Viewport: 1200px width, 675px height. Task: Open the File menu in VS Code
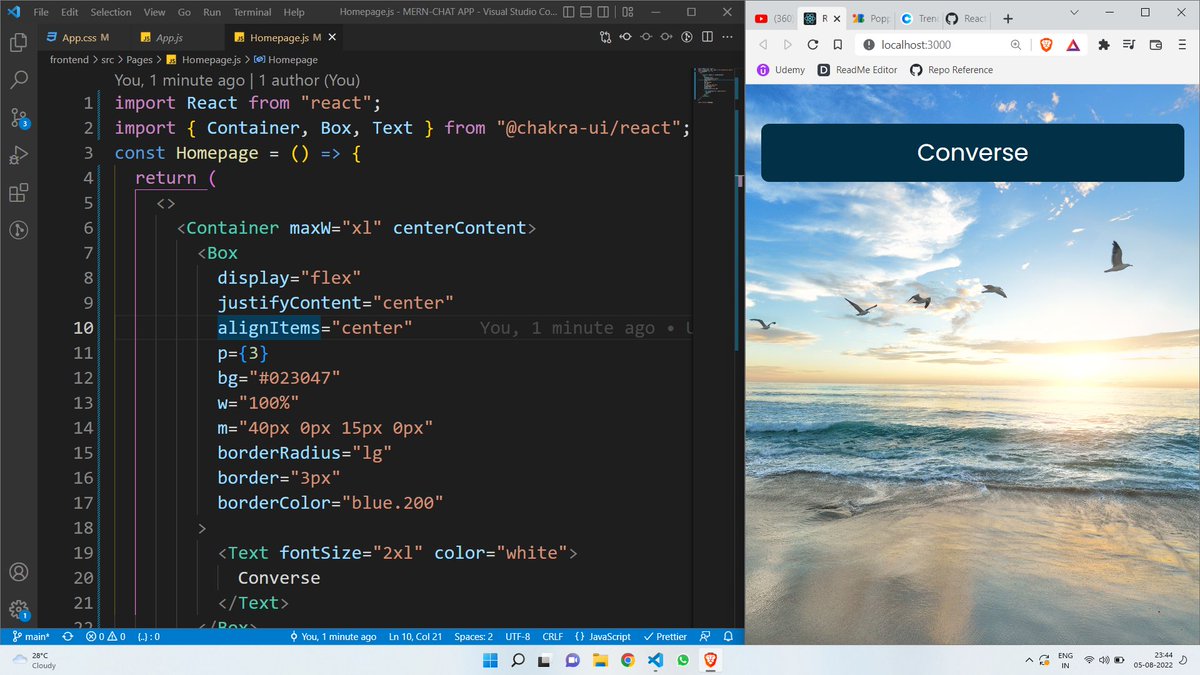[x=41, y=12]
